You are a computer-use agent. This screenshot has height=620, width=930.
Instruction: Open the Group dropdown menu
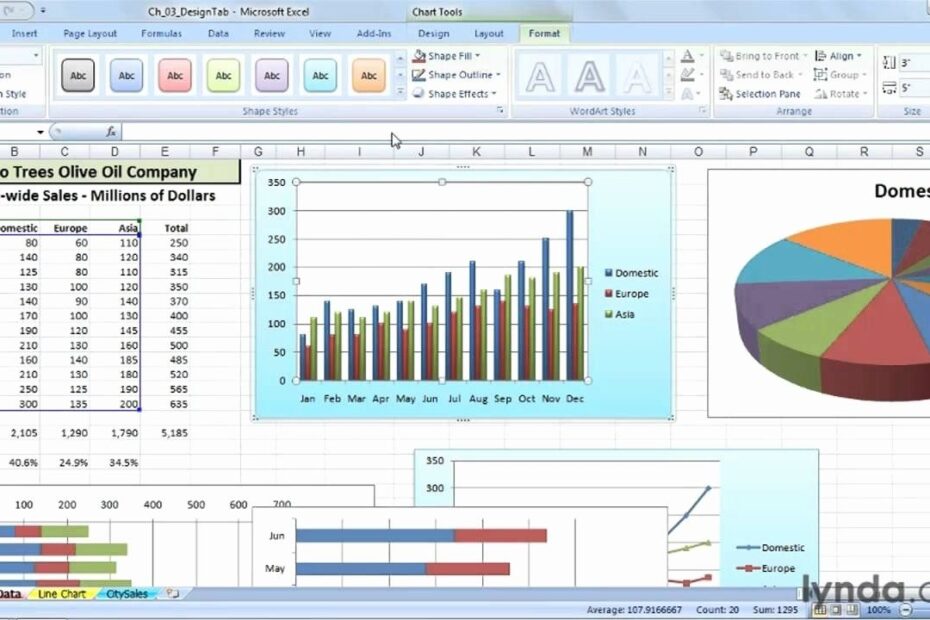pyautogui.click(x=841, y=74)
